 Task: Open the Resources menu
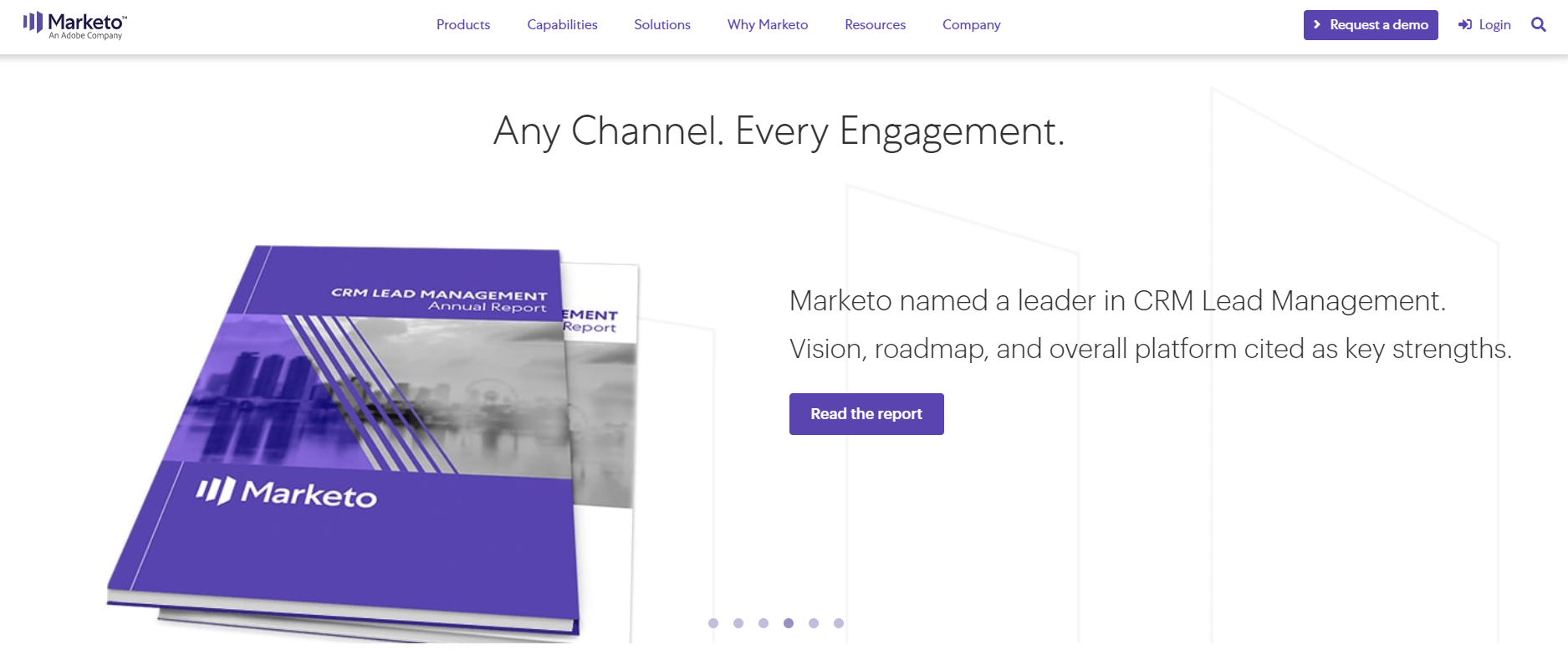(x=875, y=25)
